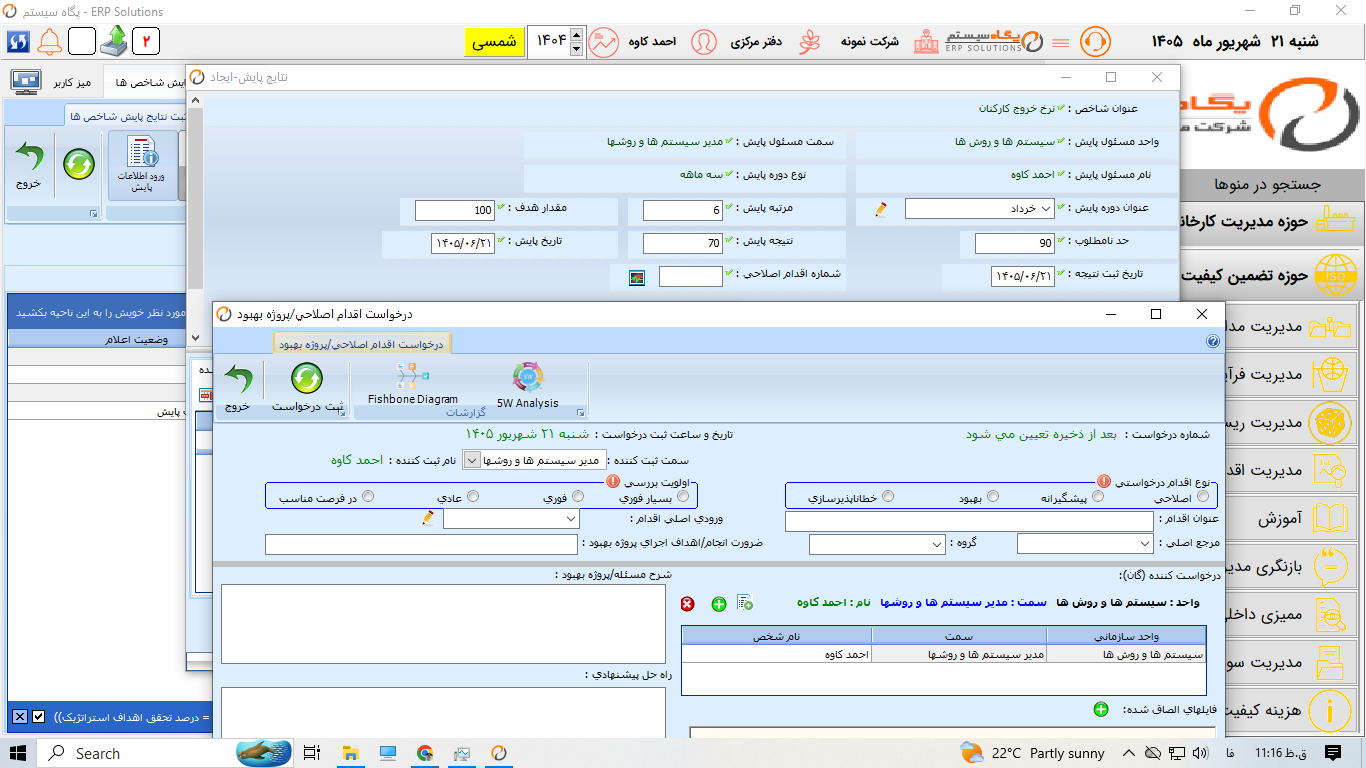Click the help question mark icon
Image resolution: width=1366 pixels, height=768 pixels.
[x=1213, y=341]
